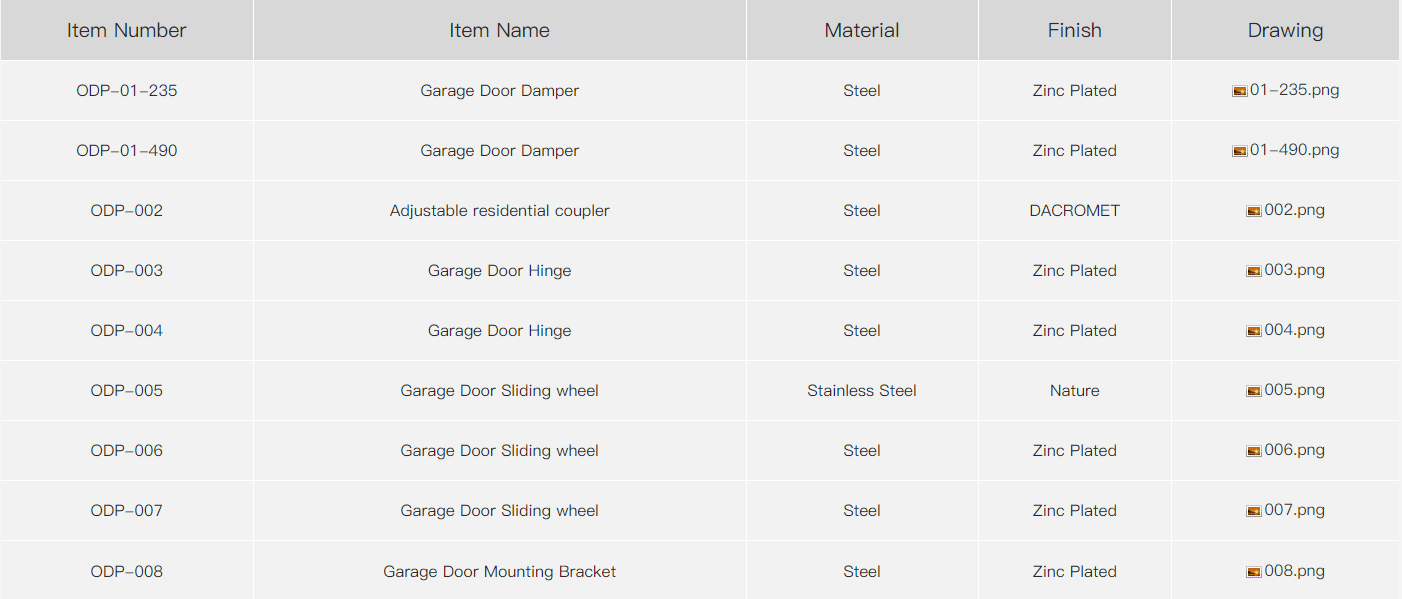Select the Adjustable residential coupler name cell
Image resolution: width=1402 pixels, height=599 pixels.
500,210
